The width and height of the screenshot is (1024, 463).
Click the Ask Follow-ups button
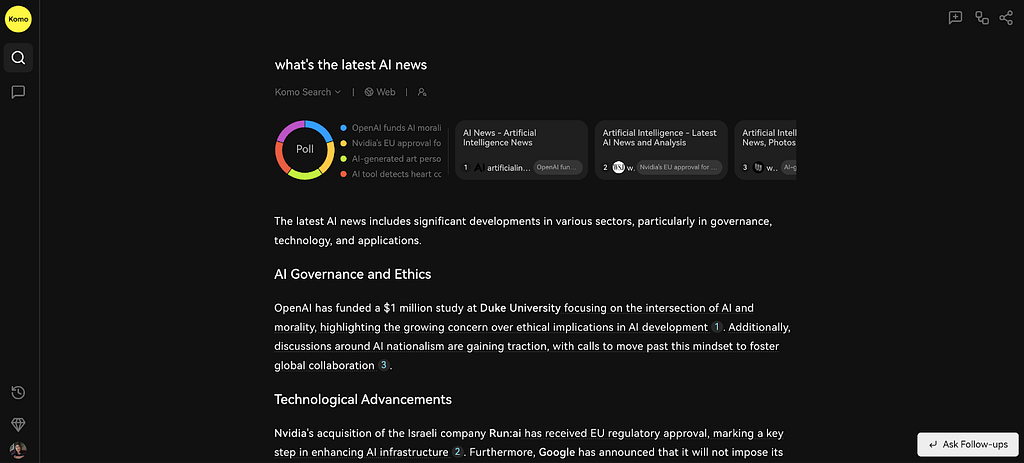click(967, 444)
